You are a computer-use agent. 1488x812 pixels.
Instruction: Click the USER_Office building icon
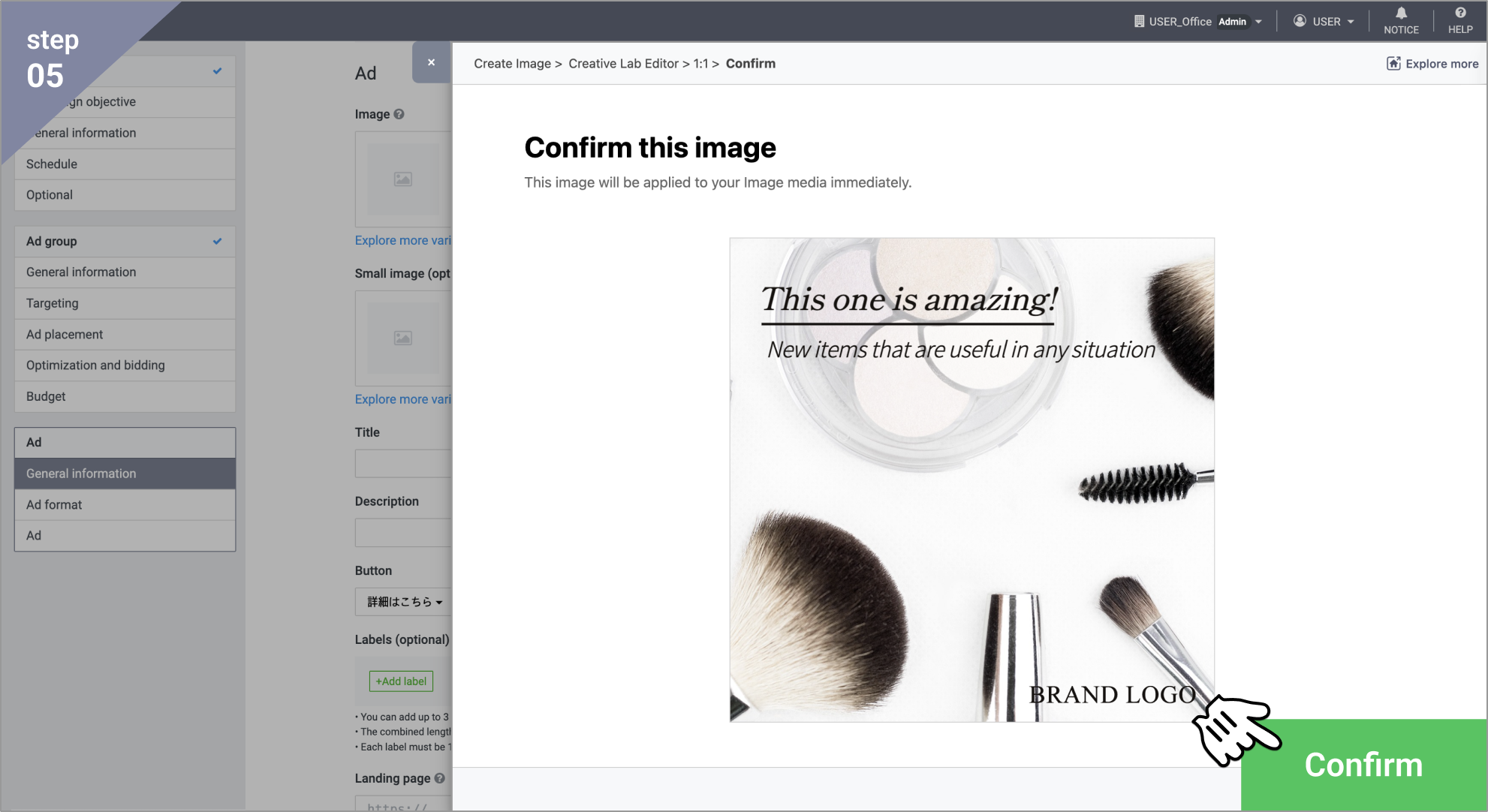tap(1139, 21)
